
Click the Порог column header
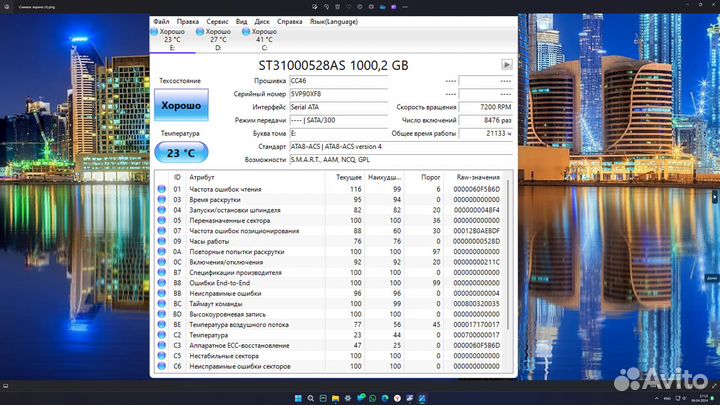[x=430, y=177]
